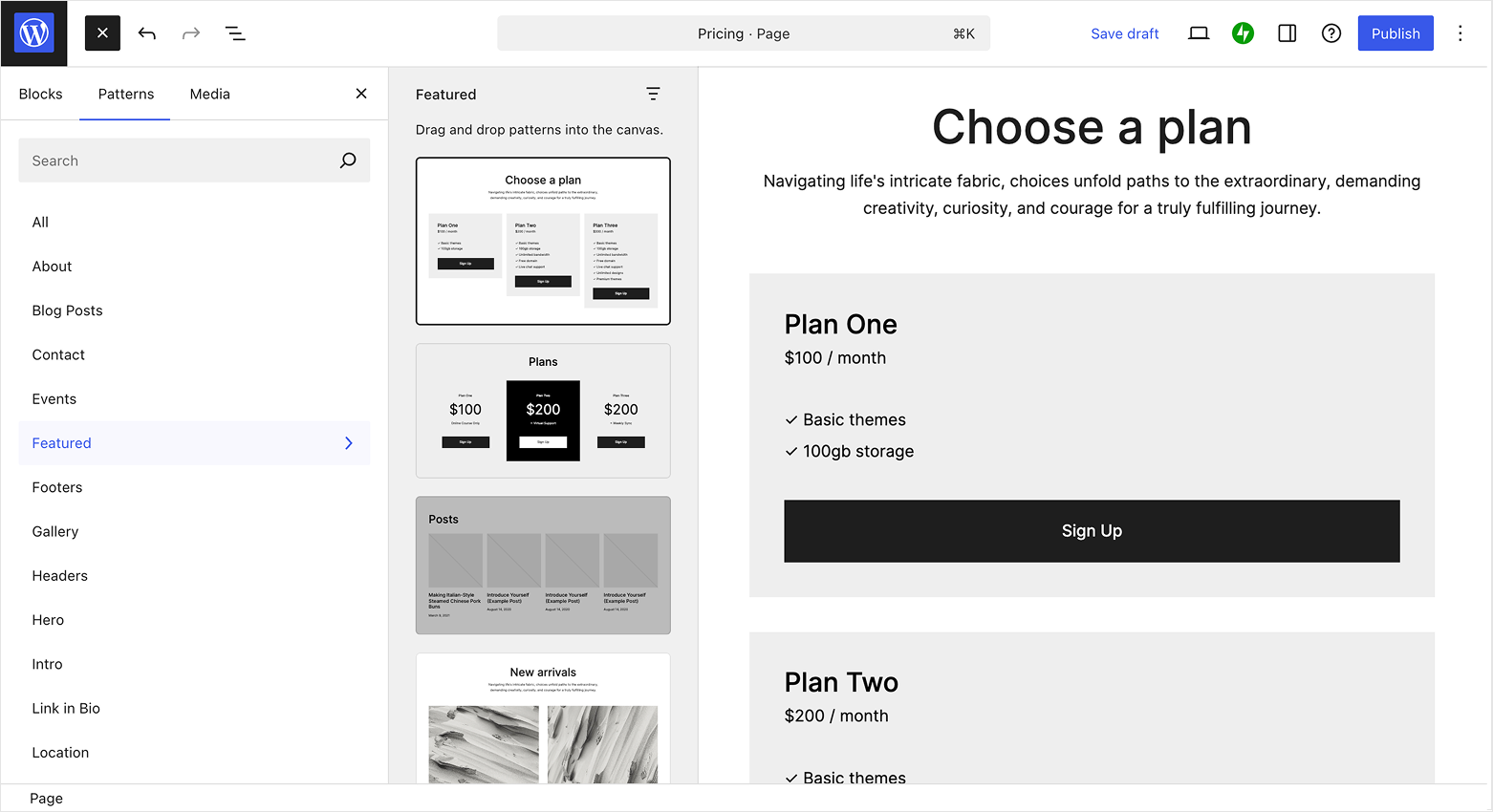This screenshot has height=812, width=1493.
Task: Open the Jetpack panel
Action: tap(1243, 33)
